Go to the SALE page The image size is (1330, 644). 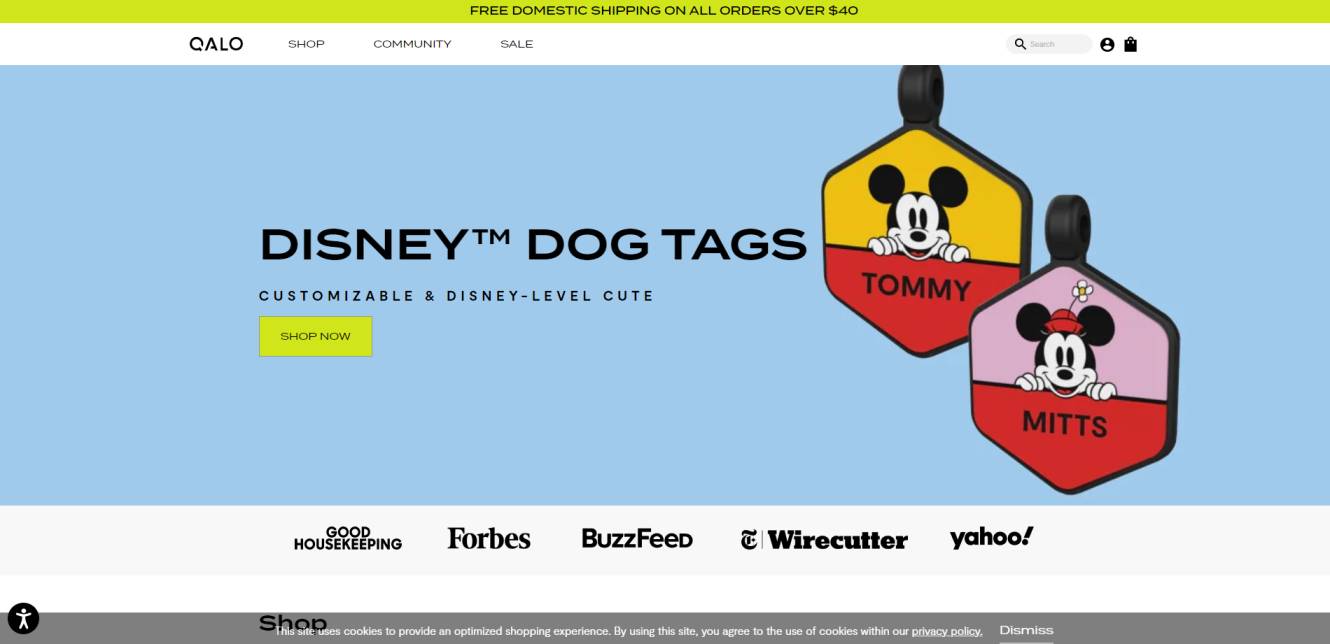click(x=517, y=44)
